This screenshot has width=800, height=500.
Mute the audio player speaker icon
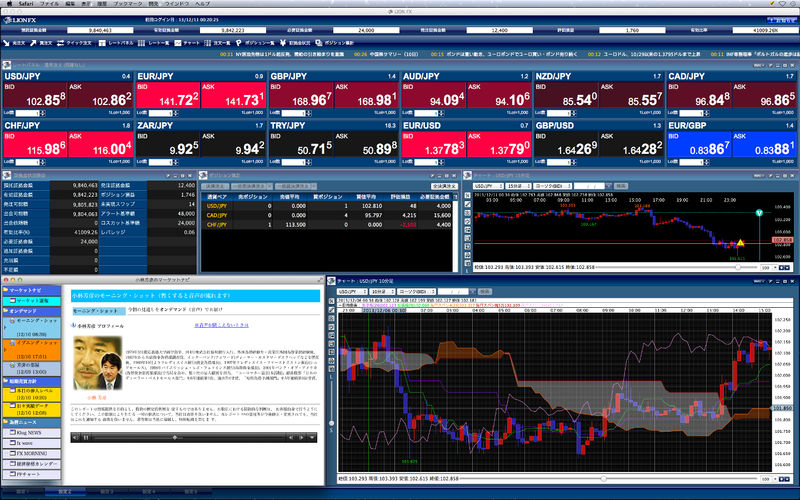click(76, 437)
